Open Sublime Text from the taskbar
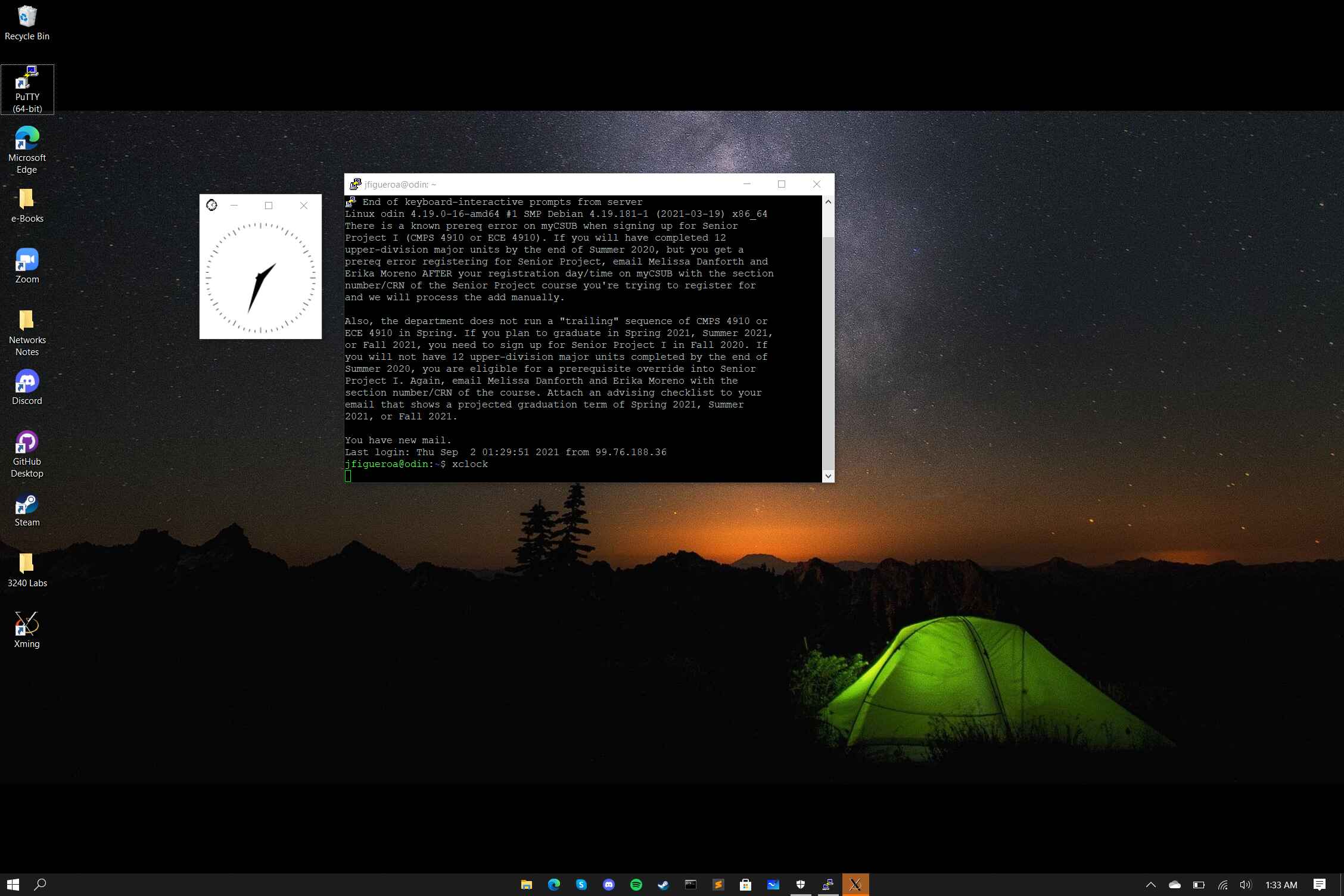The height and width of the screenshot is (896, 1344). (718, 885)
